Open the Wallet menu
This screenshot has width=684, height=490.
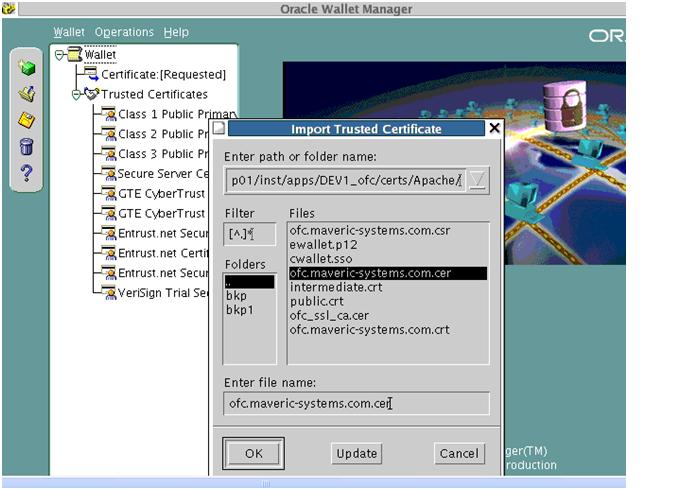pos(69,32)
